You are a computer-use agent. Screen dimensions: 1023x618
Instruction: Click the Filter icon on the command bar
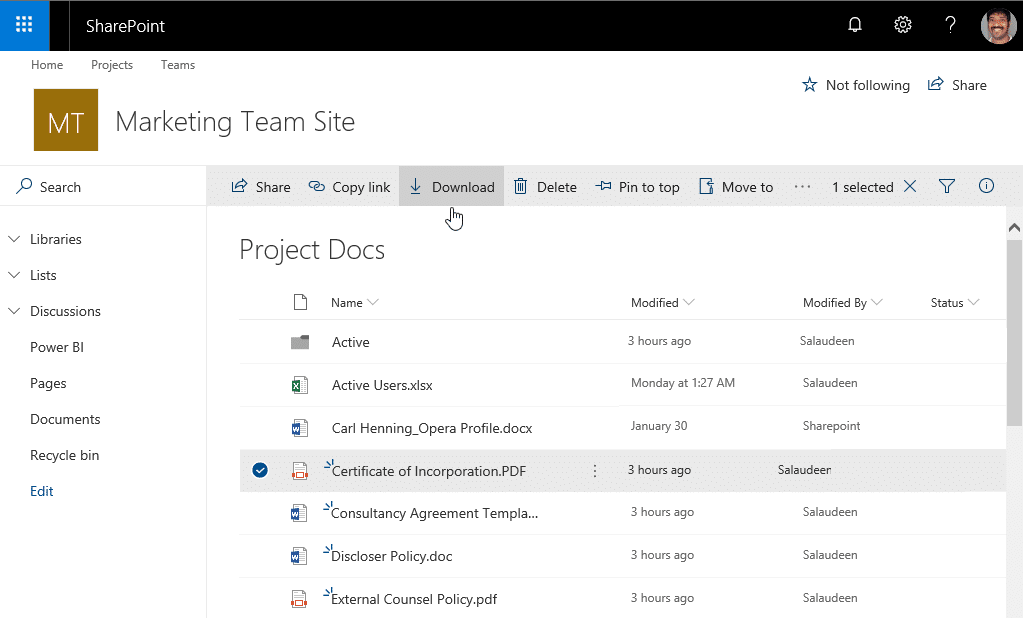click(946, 186)
